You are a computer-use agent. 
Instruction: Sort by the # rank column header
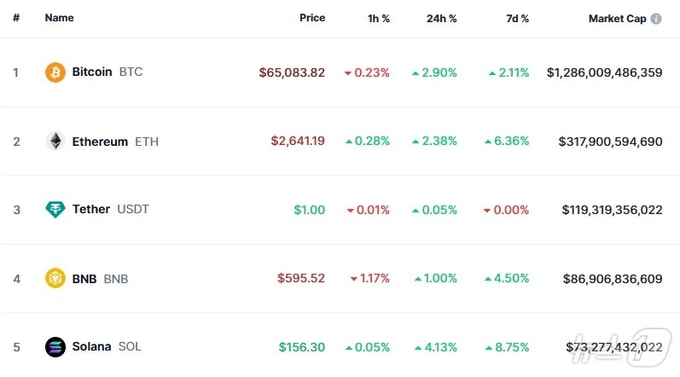coord(16,18)
